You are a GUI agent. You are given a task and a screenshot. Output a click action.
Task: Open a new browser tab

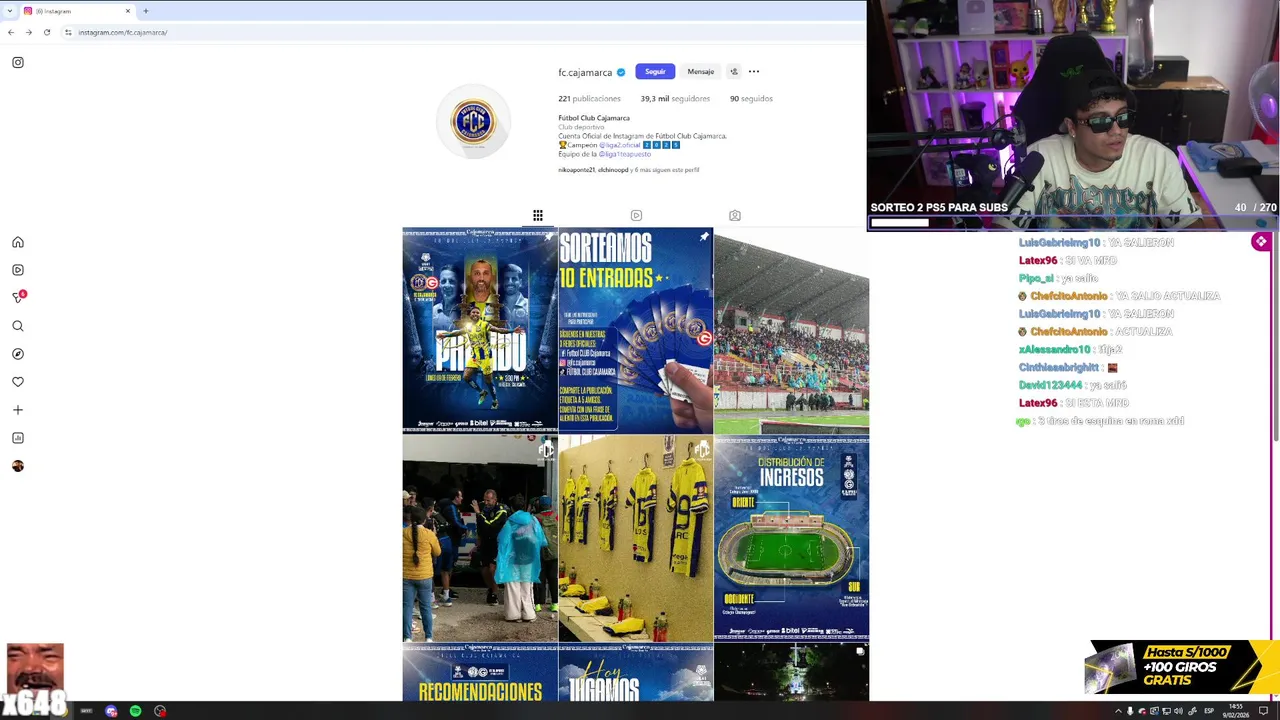pyautogui.click(x=146, y=11)
